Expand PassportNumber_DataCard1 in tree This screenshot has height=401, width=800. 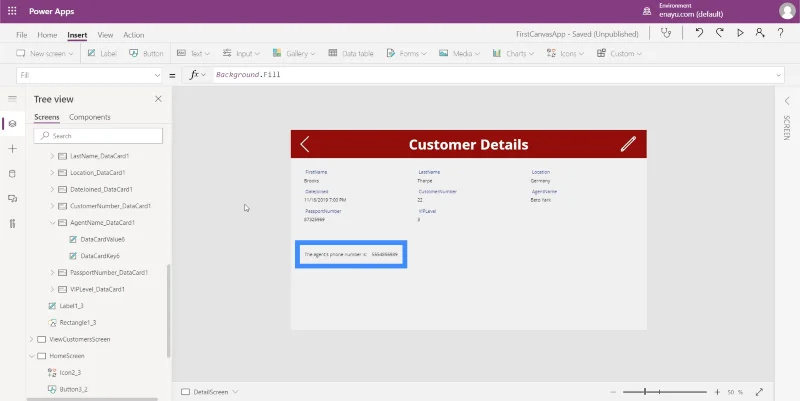[52, 272]
